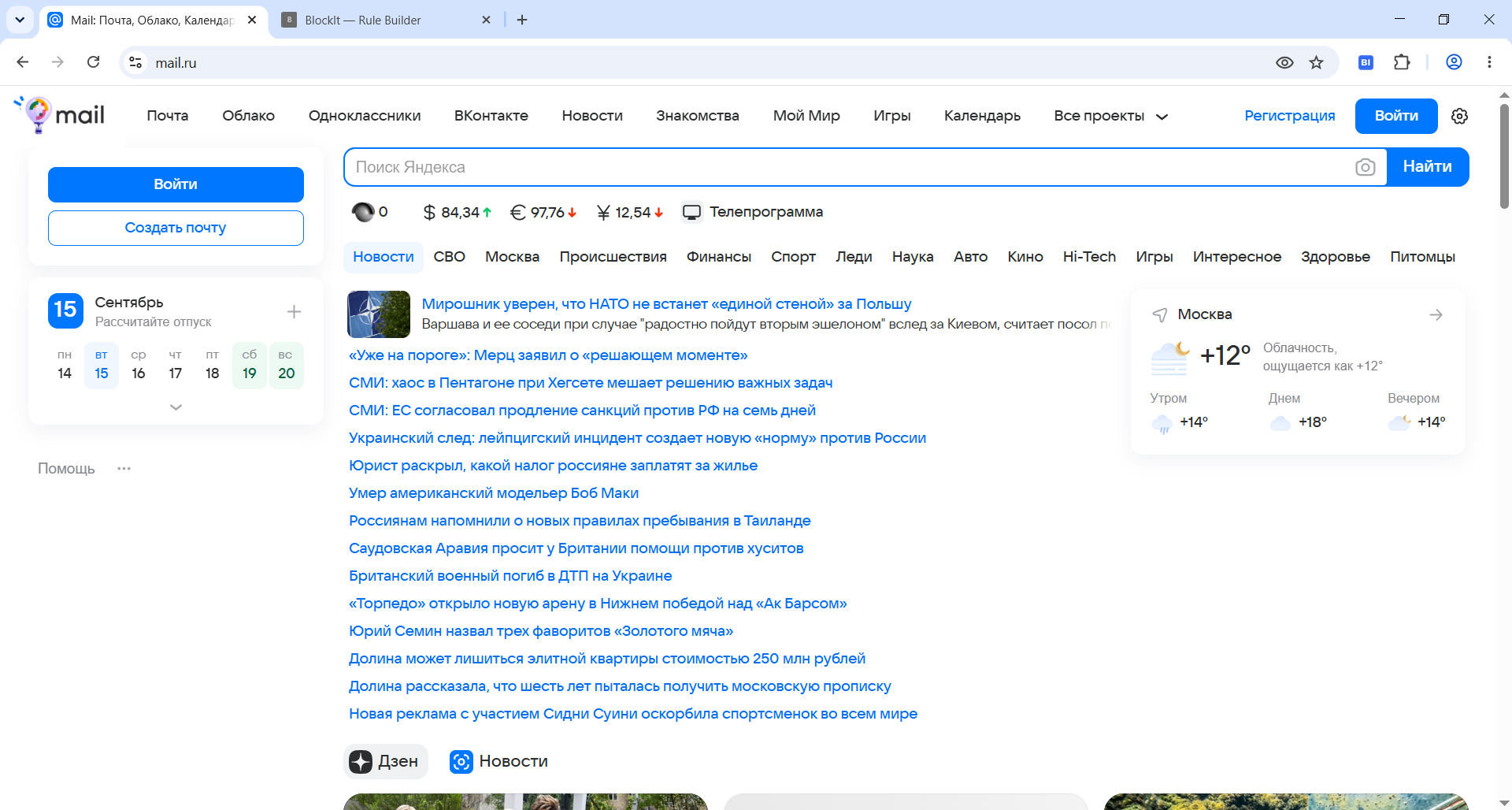Open the Дзен feed tab

(x=385, y=761)
